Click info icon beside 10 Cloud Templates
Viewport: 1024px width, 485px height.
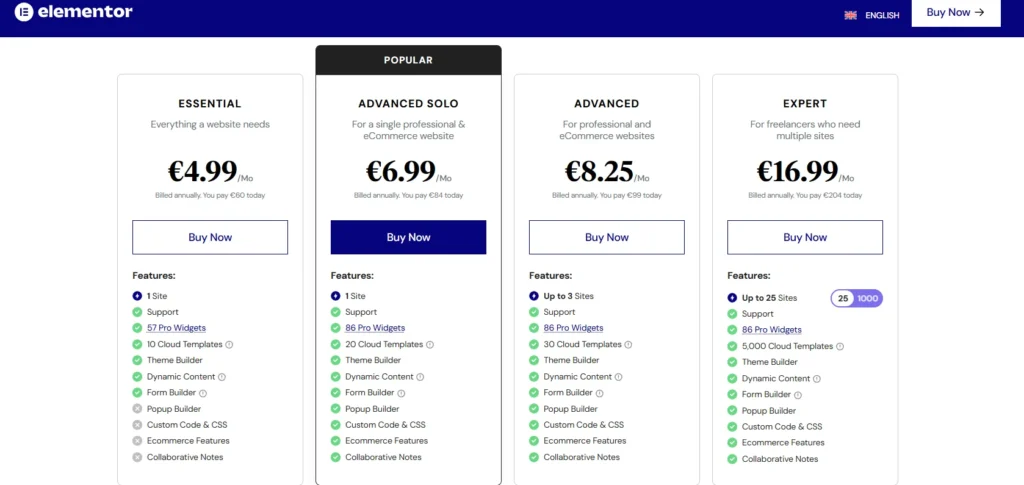229,345
